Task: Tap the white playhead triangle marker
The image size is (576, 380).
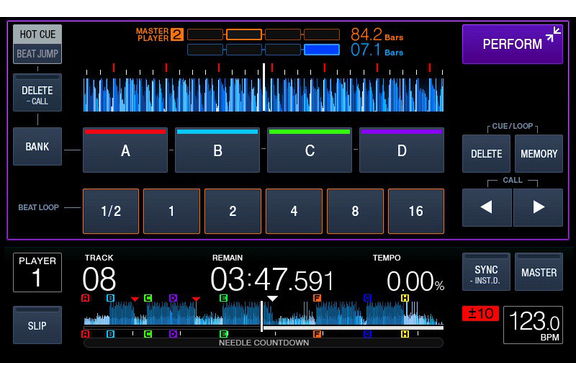Action: (272, 299)
